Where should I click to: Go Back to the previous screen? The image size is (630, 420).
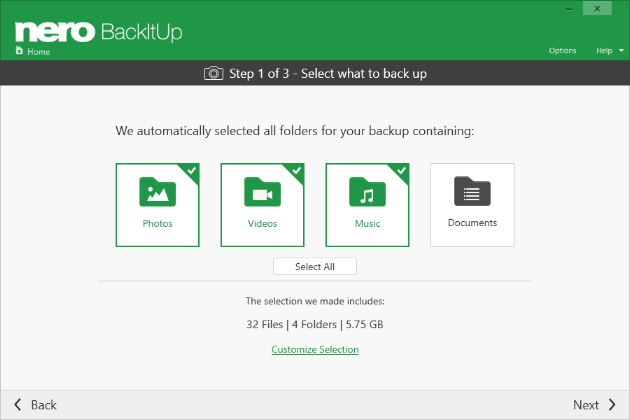35,405
